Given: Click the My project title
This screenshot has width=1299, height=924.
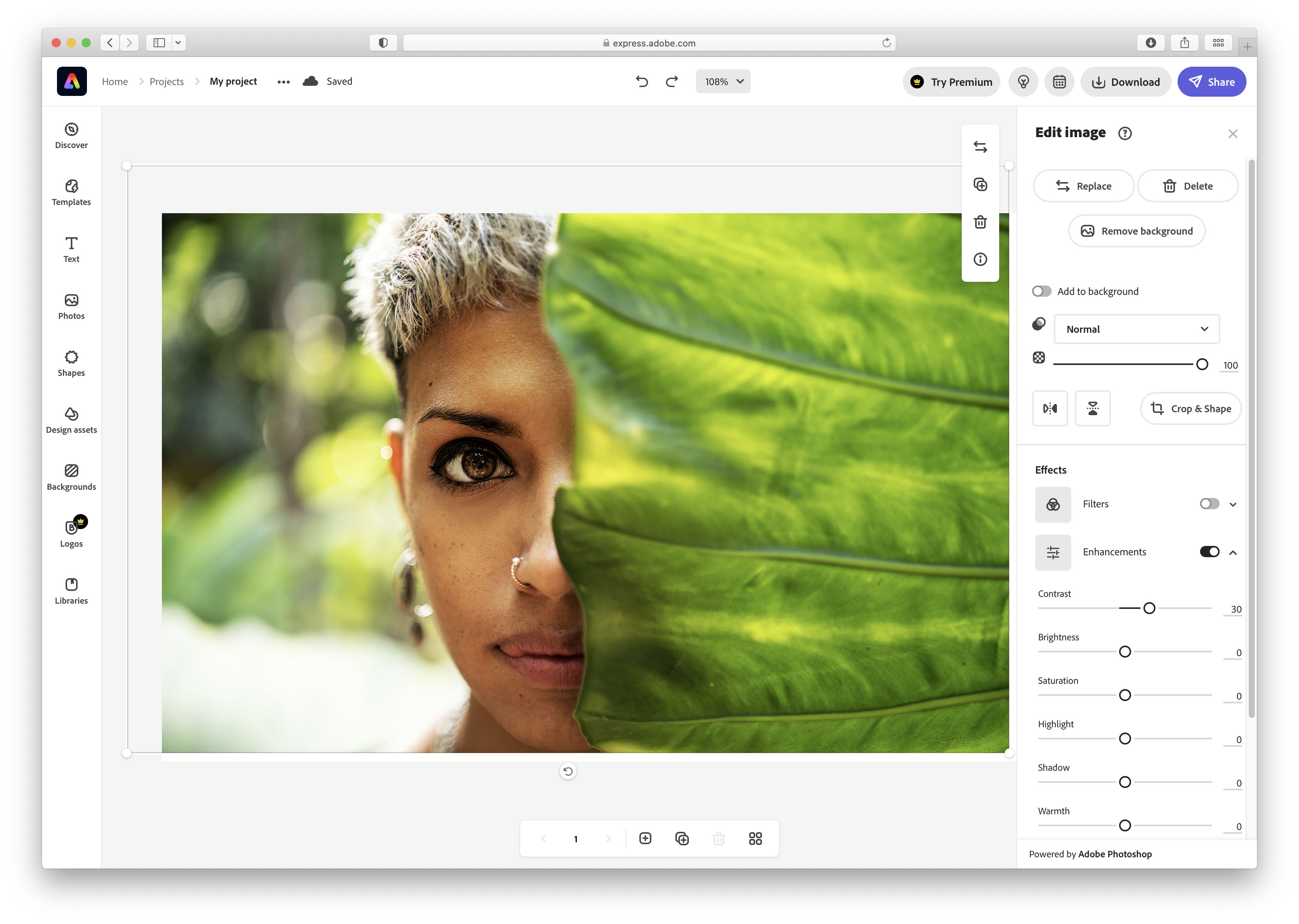Looking at the screenshot, I should [x=233, y=81].
